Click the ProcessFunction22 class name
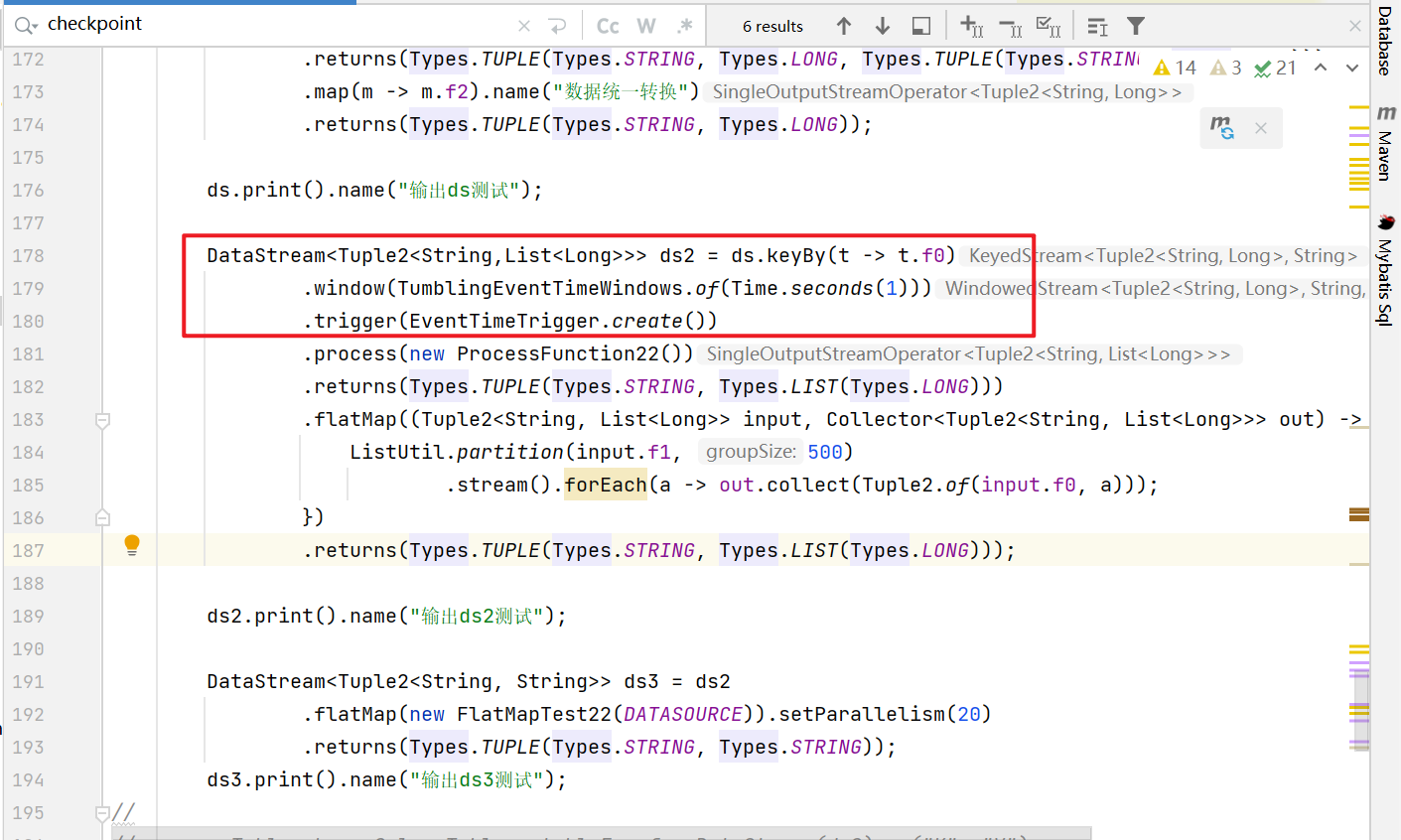This screenshot has width=1401, height=840. click(564, 353)
